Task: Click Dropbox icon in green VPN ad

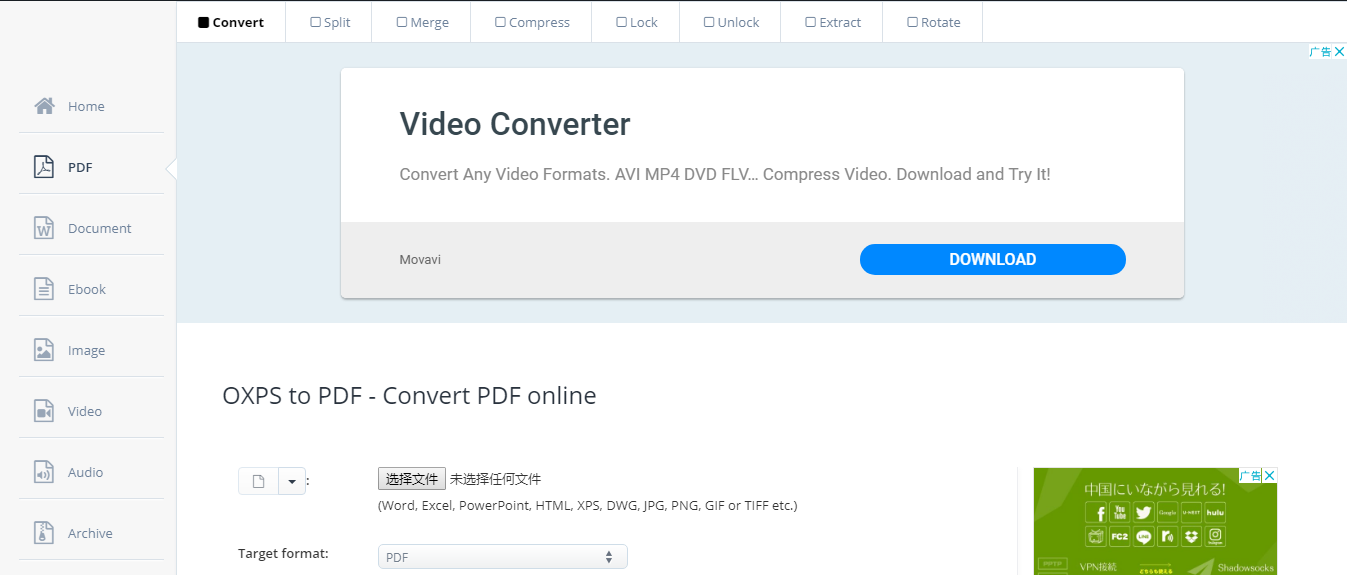Action: [1191, 536]
